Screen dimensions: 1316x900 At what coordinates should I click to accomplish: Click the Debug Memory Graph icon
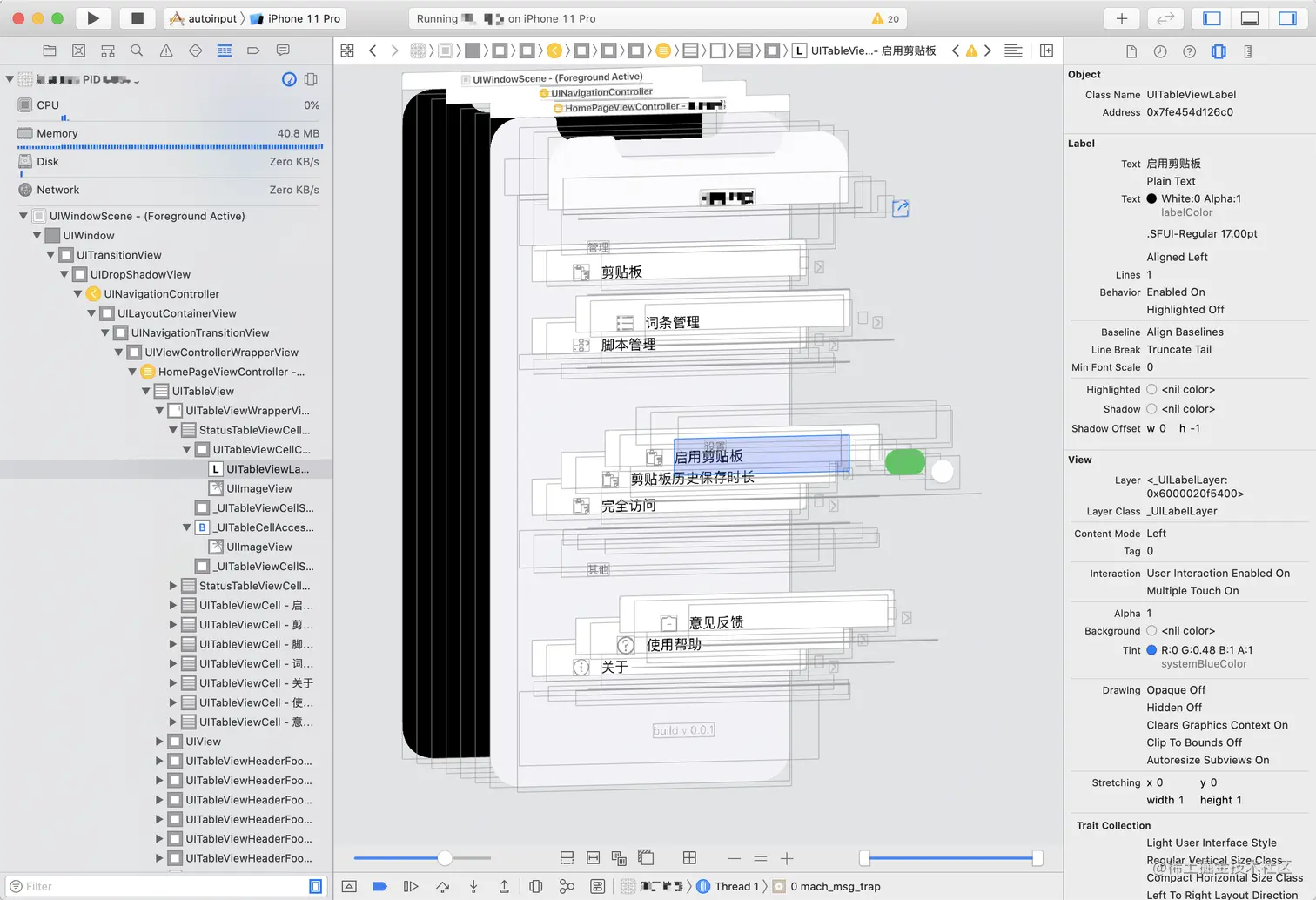click(567, 886)
